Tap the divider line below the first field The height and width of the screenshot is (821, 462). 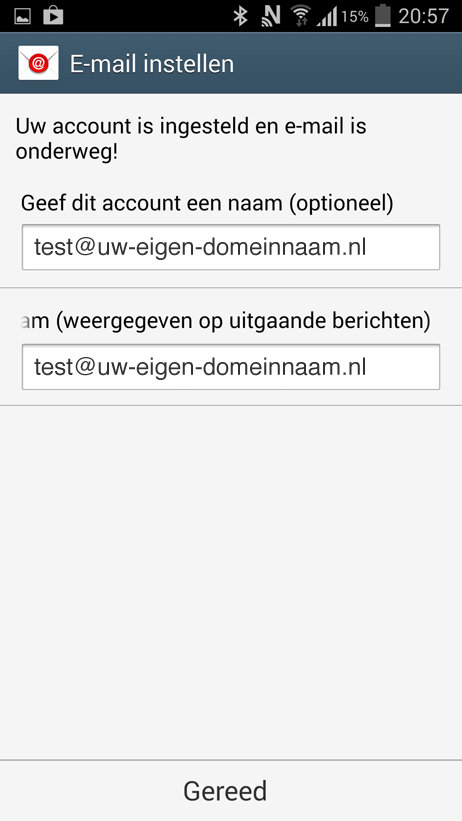point(231,287)
